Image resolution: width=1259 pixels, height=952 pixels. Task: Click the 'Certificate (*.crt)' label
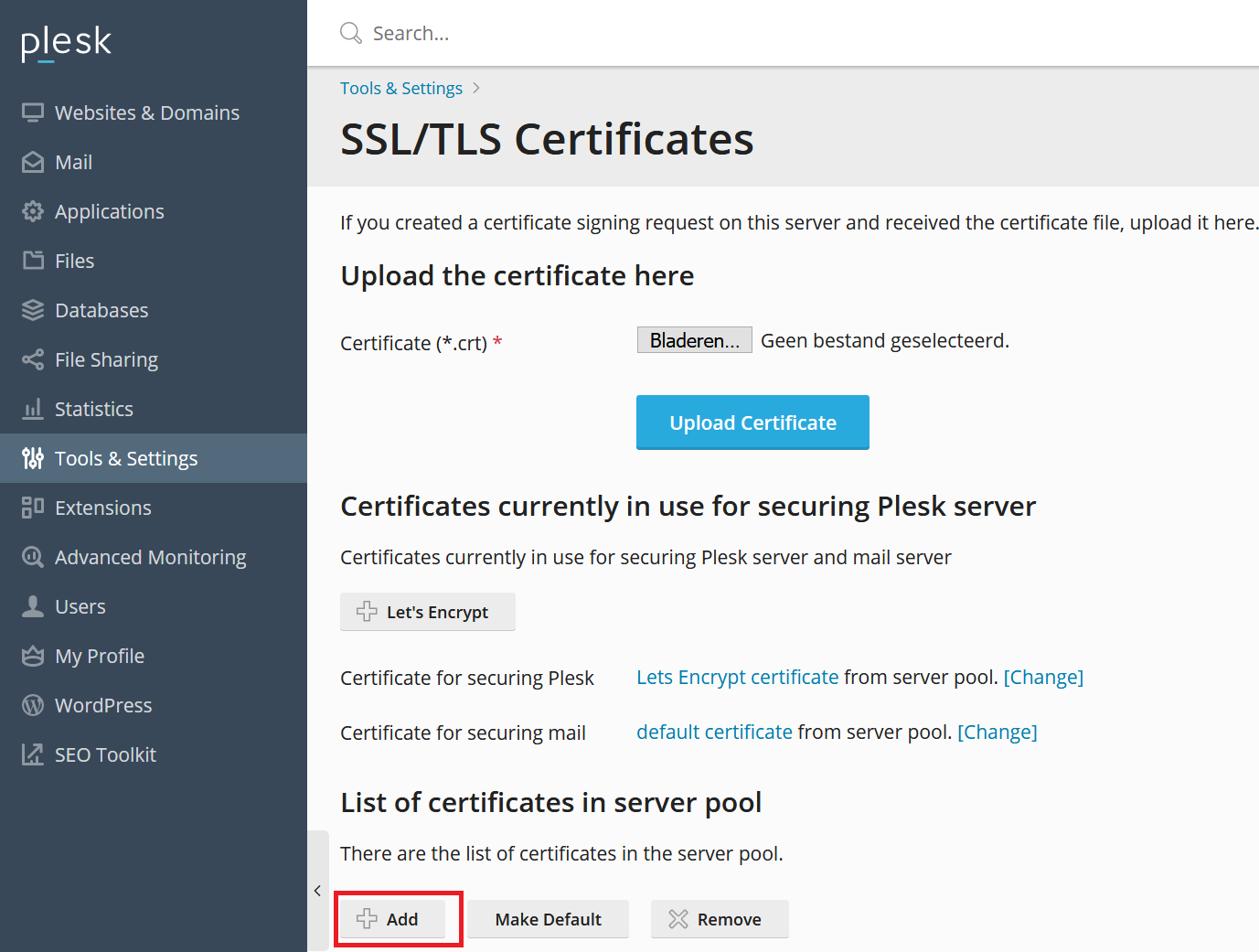pyautogui.click(x=414, y=344)
